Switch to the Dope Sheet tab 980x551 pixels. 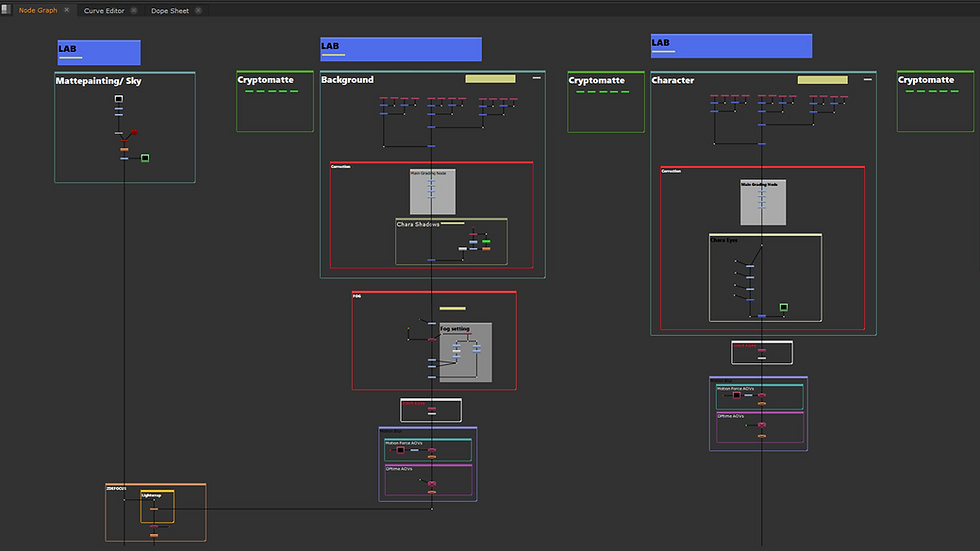tap(169, 11)
